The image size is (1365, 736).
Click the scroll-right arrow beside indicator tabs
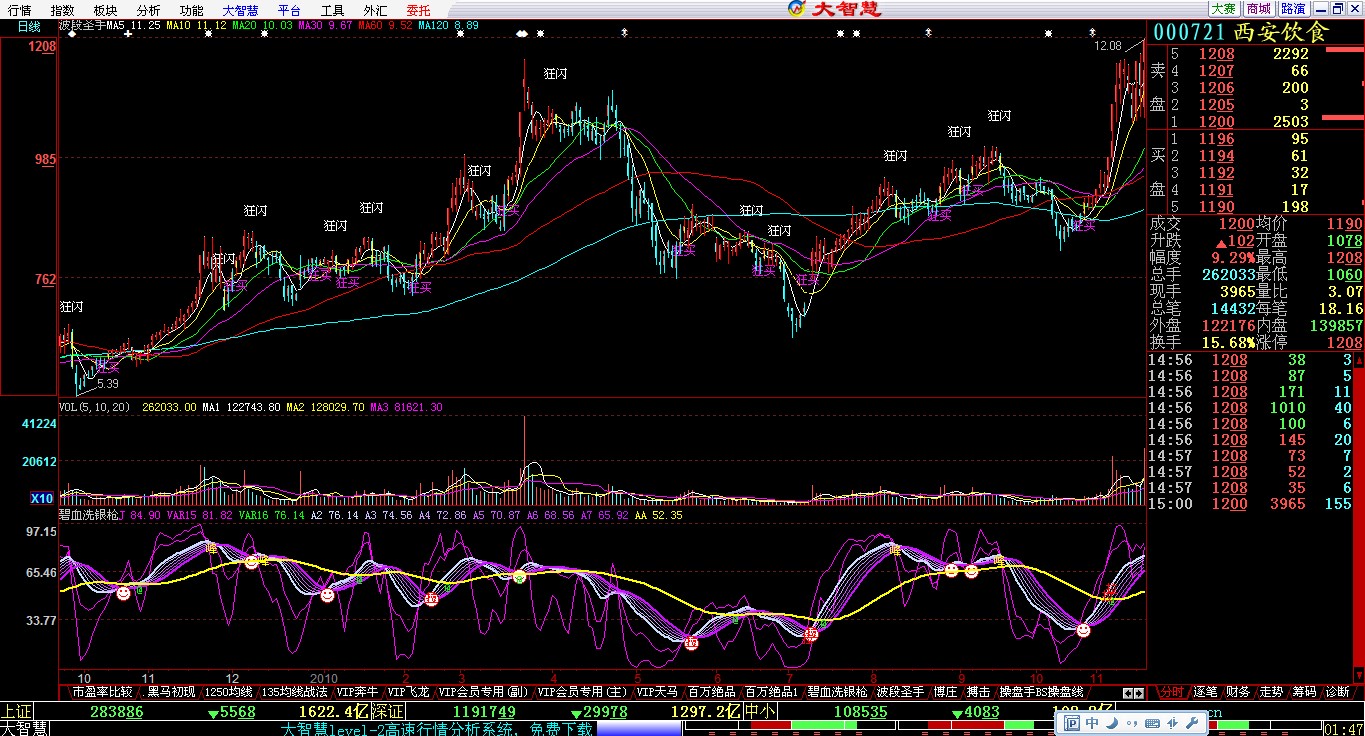(1139, 692)
